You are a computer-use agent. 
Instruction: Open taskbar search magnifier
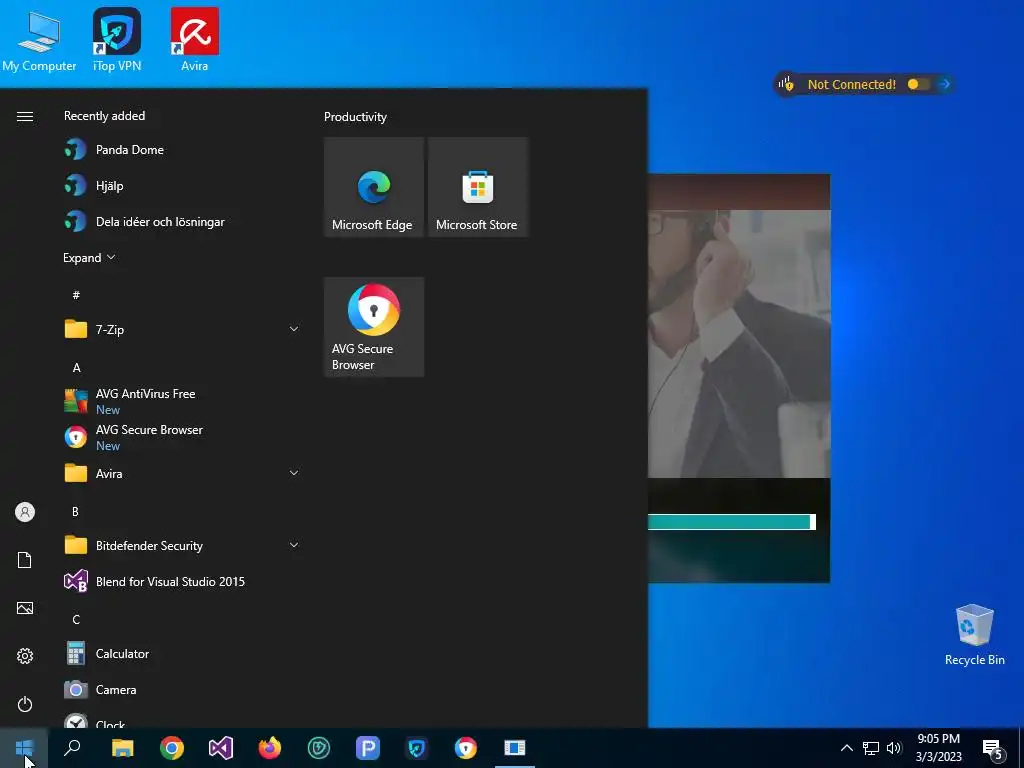pos(72,748)
